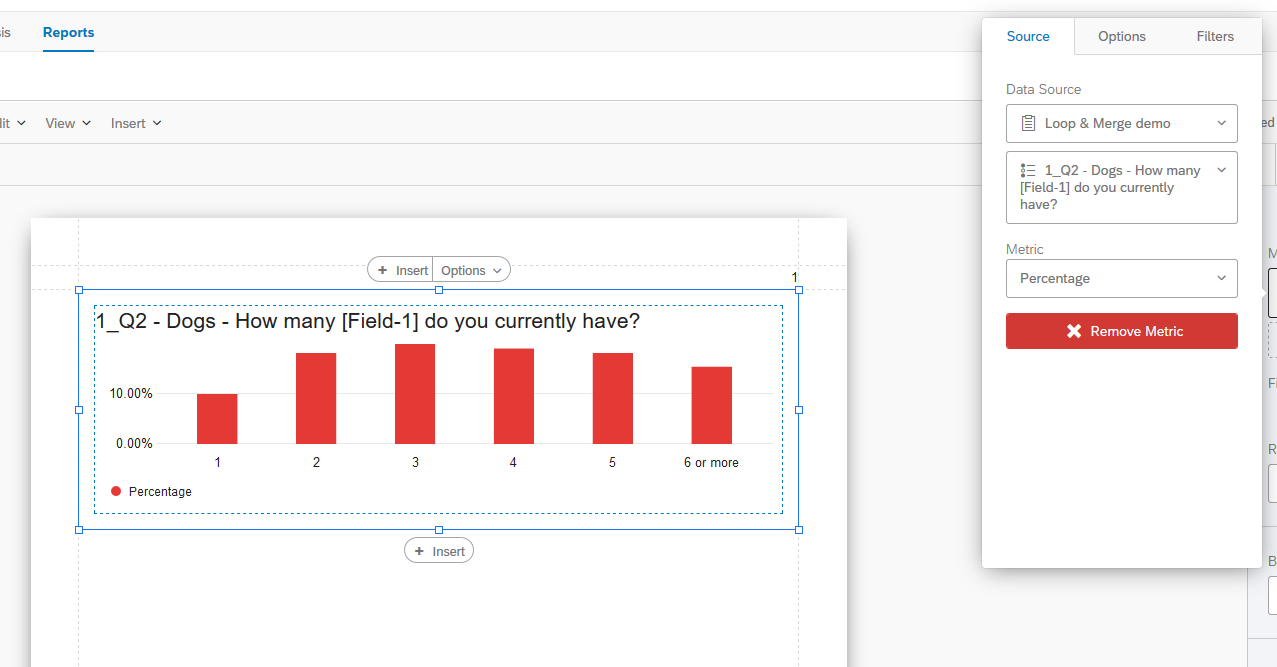Select the Reports tab
This screenshot has width=1277, height=667.
pos(68,32)
